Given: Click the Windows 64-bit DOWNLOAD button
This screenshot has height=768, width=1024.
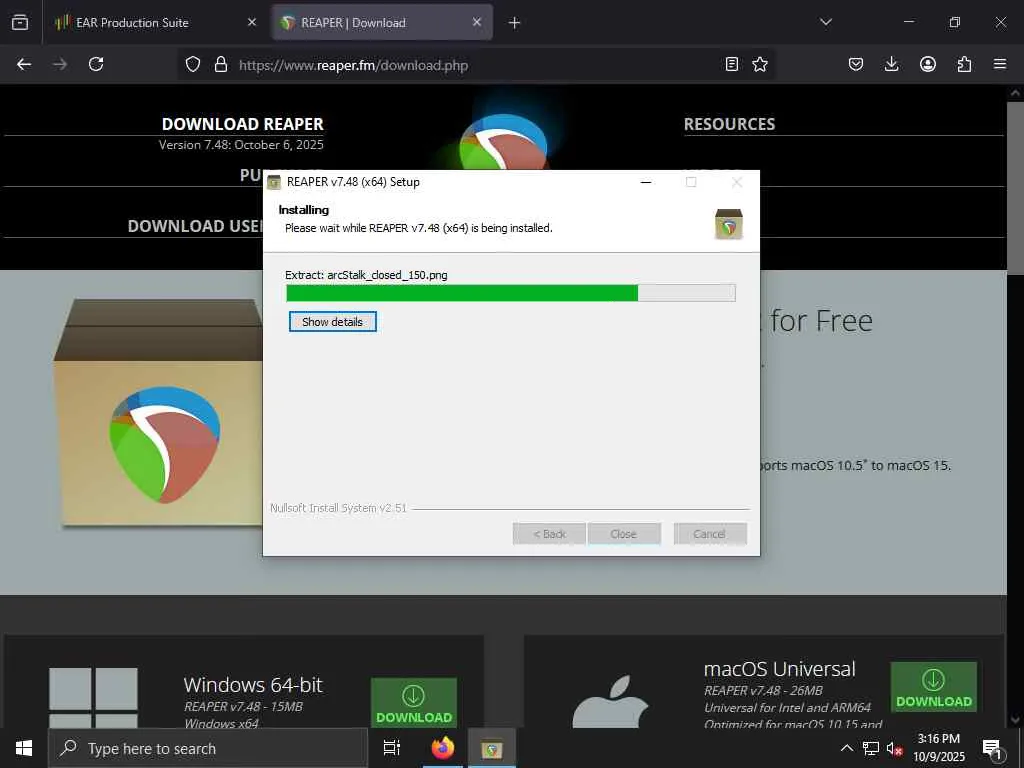Looking at the screenshot, I should coord(414,703).
